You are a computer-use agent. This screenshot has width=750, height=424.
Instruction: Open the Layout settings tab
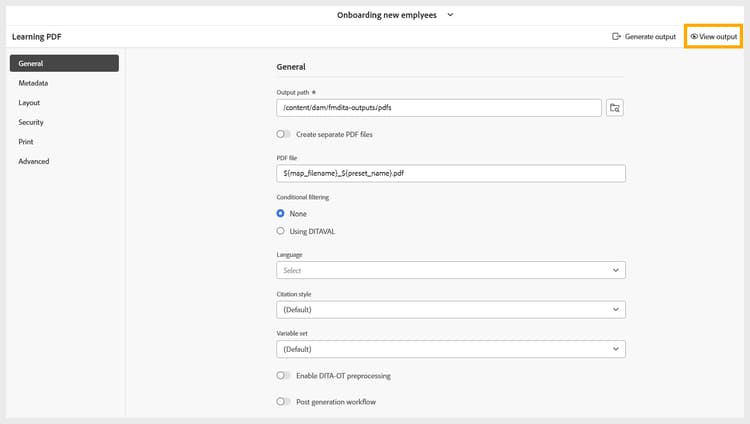click(x=29, y=102)
